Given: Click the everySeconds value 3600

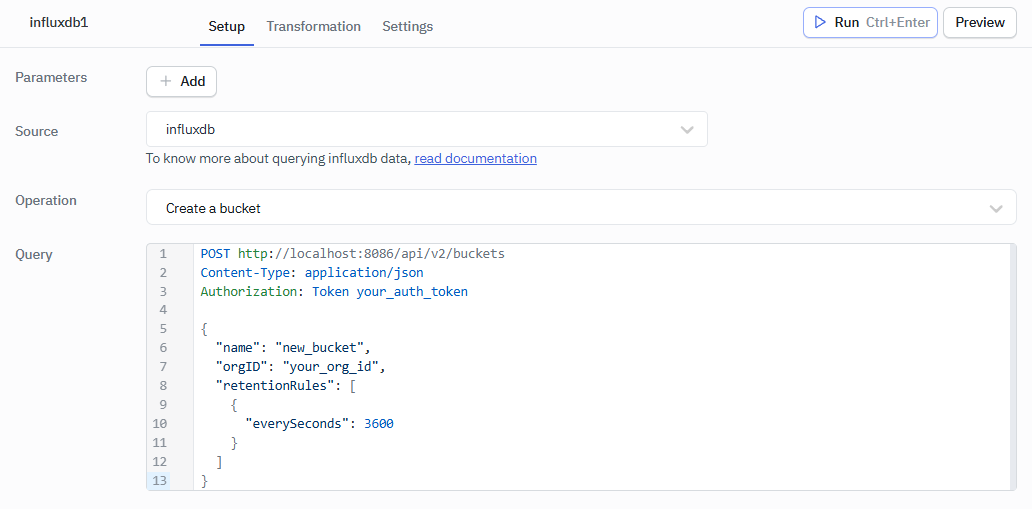Looking at the screenshot, I should point(378,424).
